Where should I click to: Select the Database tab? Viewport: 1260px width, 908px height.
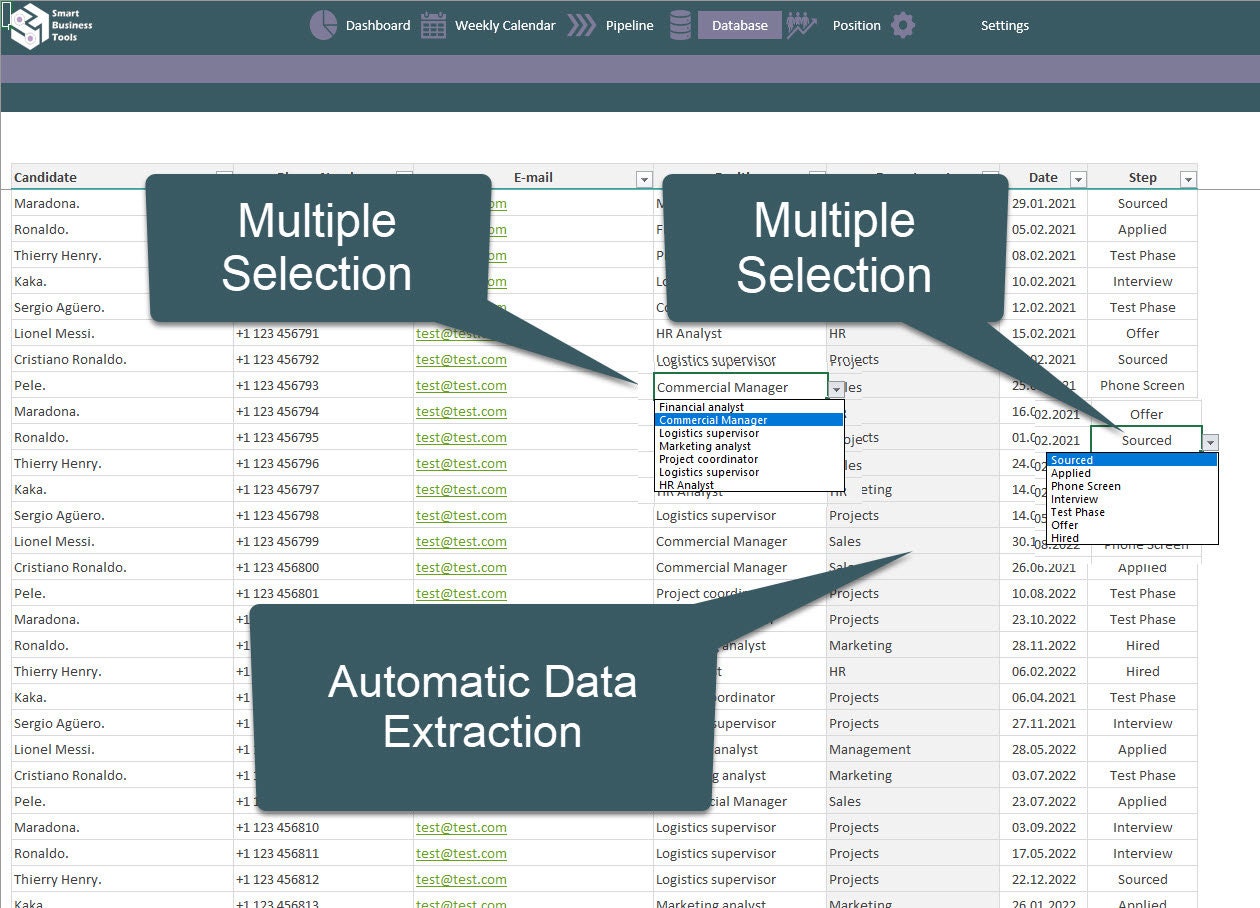740,26
